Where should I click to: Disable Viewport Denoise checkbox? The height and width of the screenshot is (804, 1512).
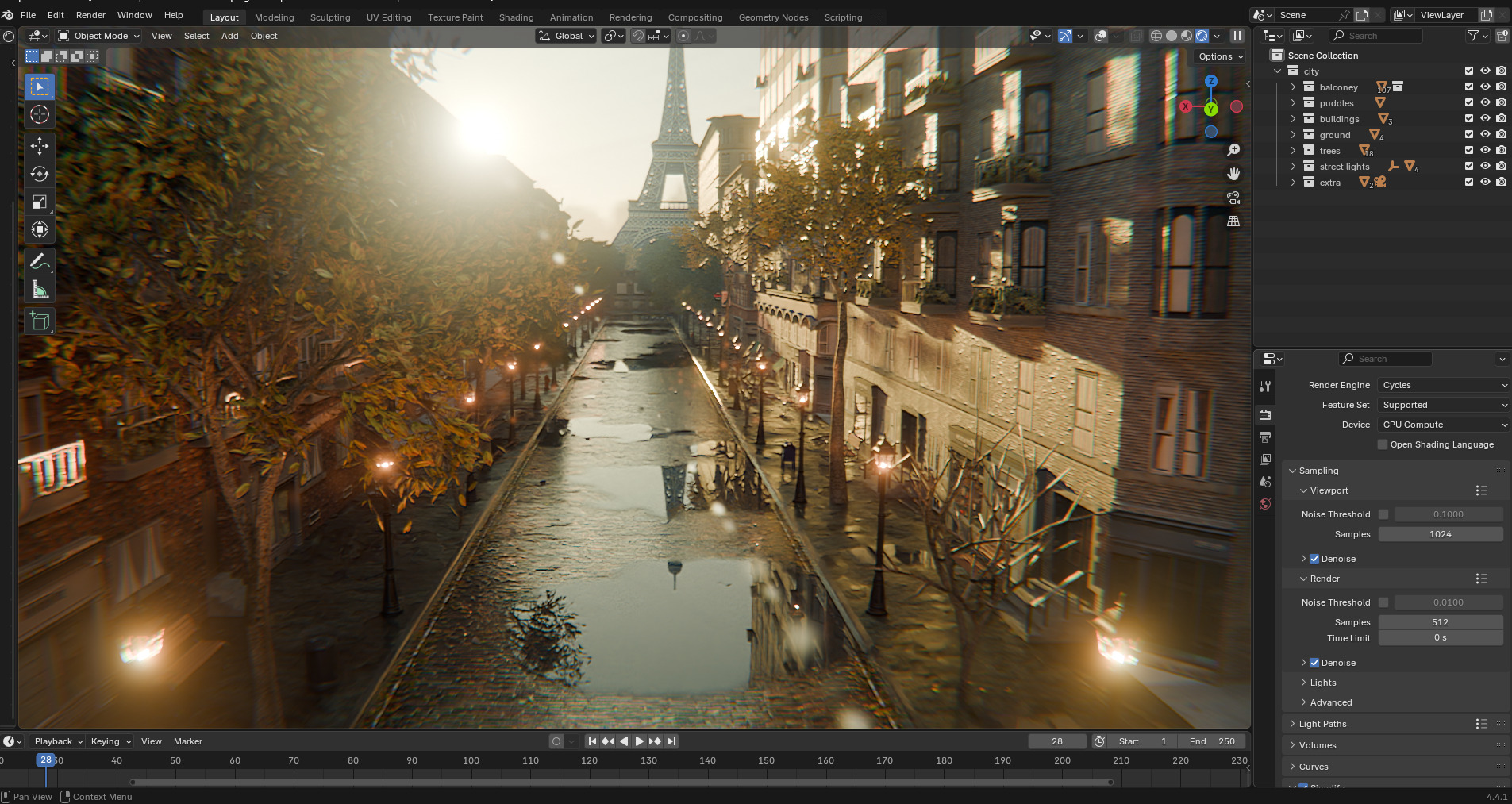[x=1314, y=559]
